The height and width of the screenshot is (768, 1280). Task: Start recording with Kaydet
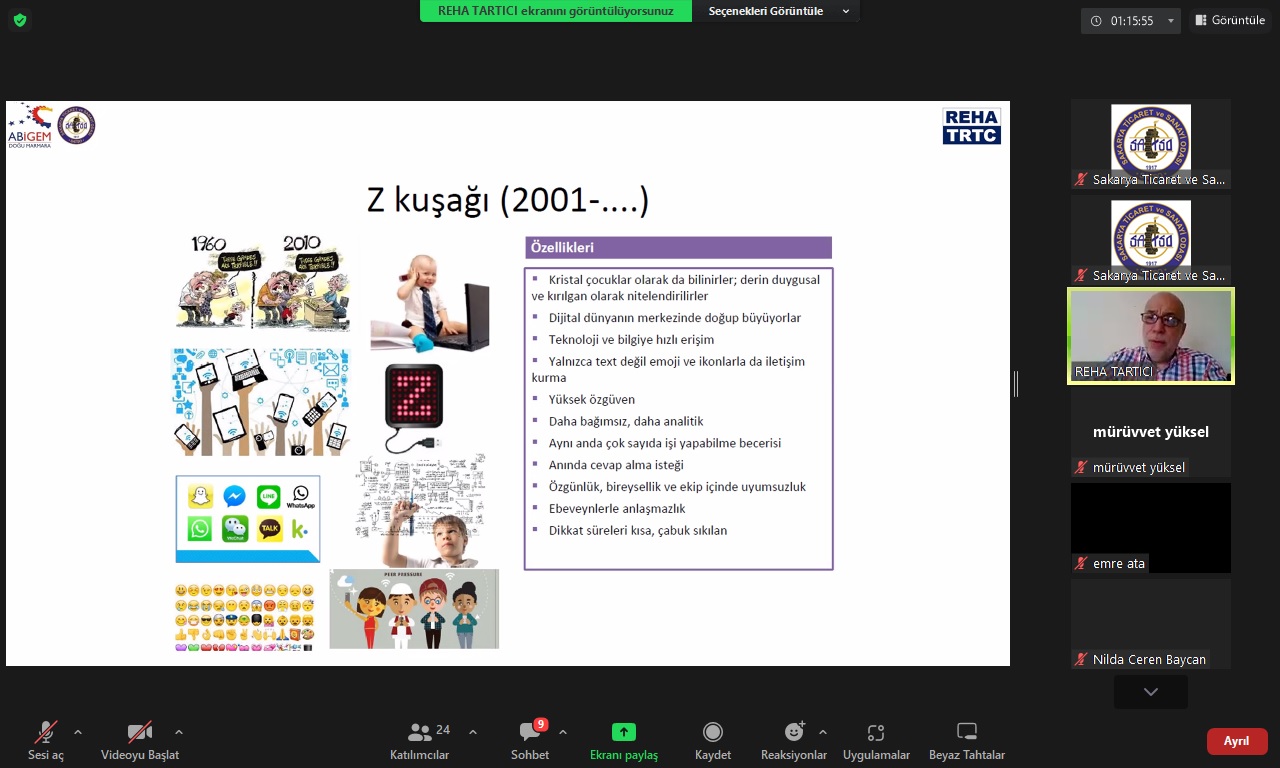tap(713, 741)
